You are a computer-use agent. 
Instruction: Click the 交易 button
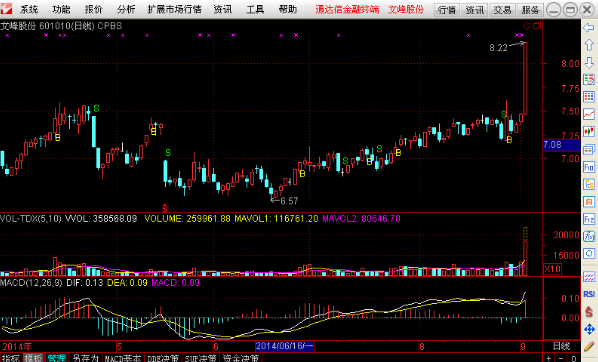tap(503, 10)
